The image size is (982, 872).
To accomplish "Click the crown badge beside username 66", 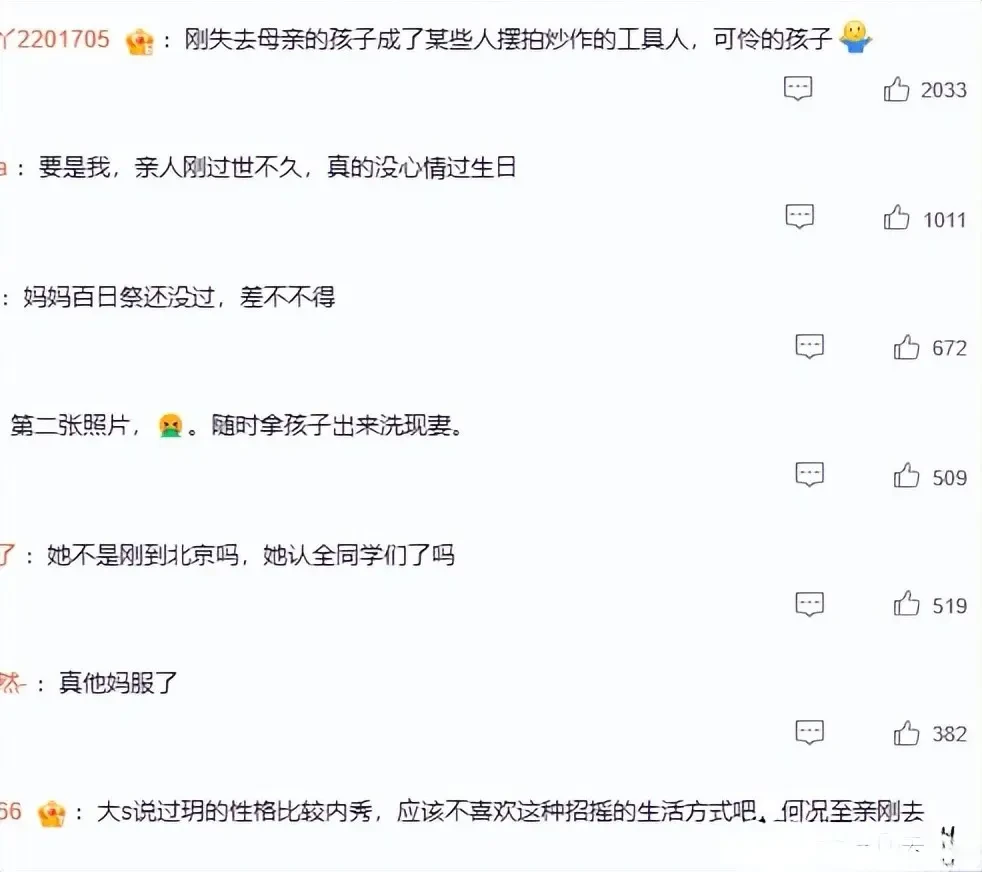I will pos(51,813).
